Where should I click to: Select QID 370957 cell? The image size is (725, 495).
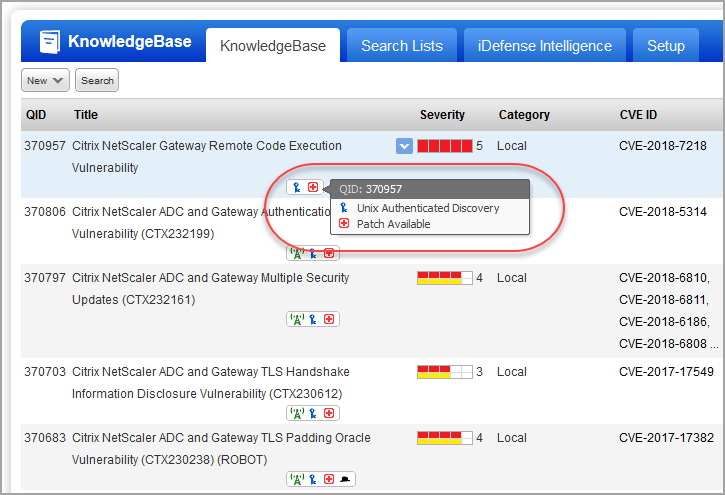(45, 146)
